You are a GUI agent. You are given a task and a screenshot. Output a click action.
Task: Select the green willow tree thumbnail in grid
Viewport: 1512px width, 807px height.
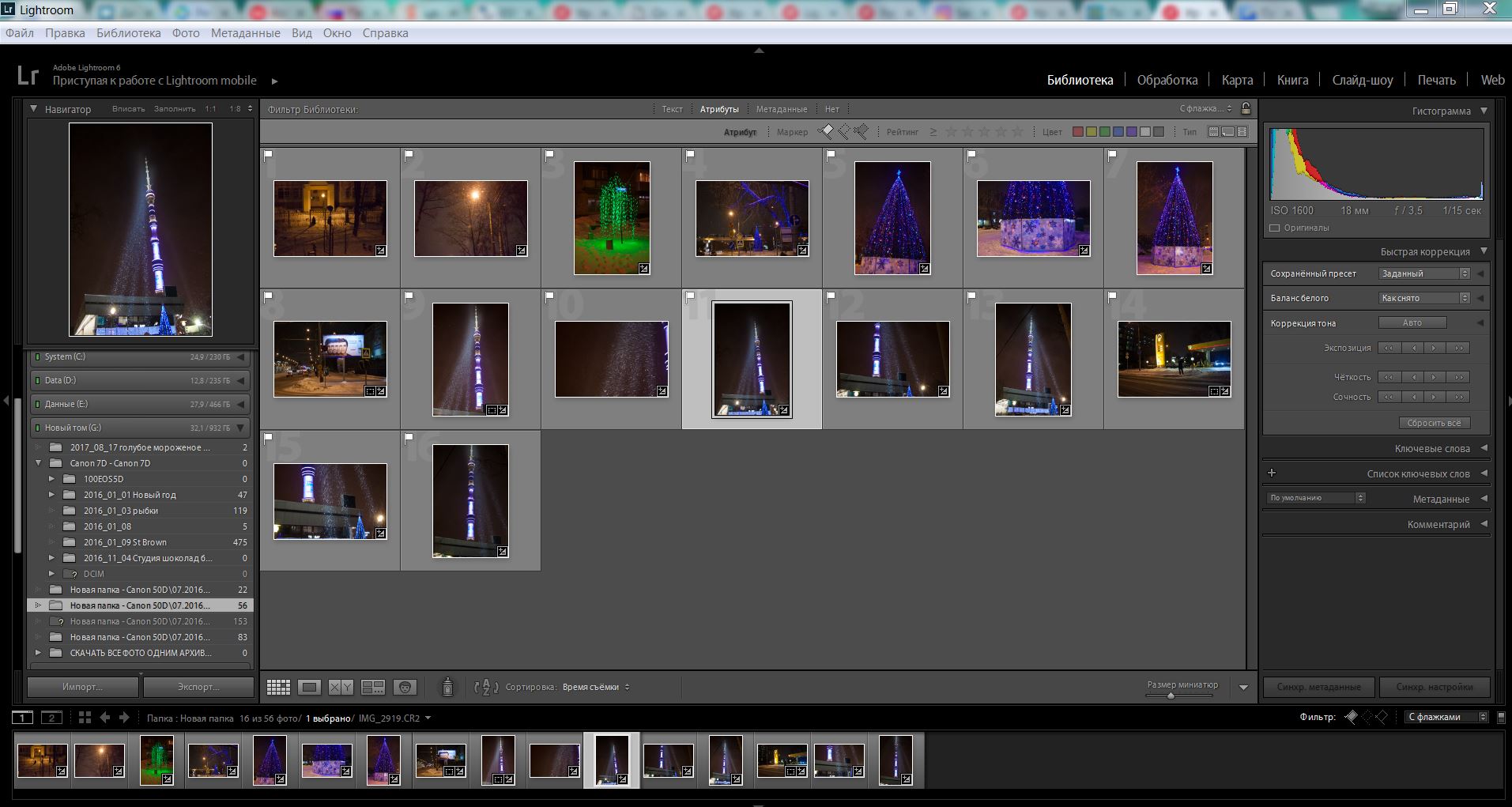612,218
